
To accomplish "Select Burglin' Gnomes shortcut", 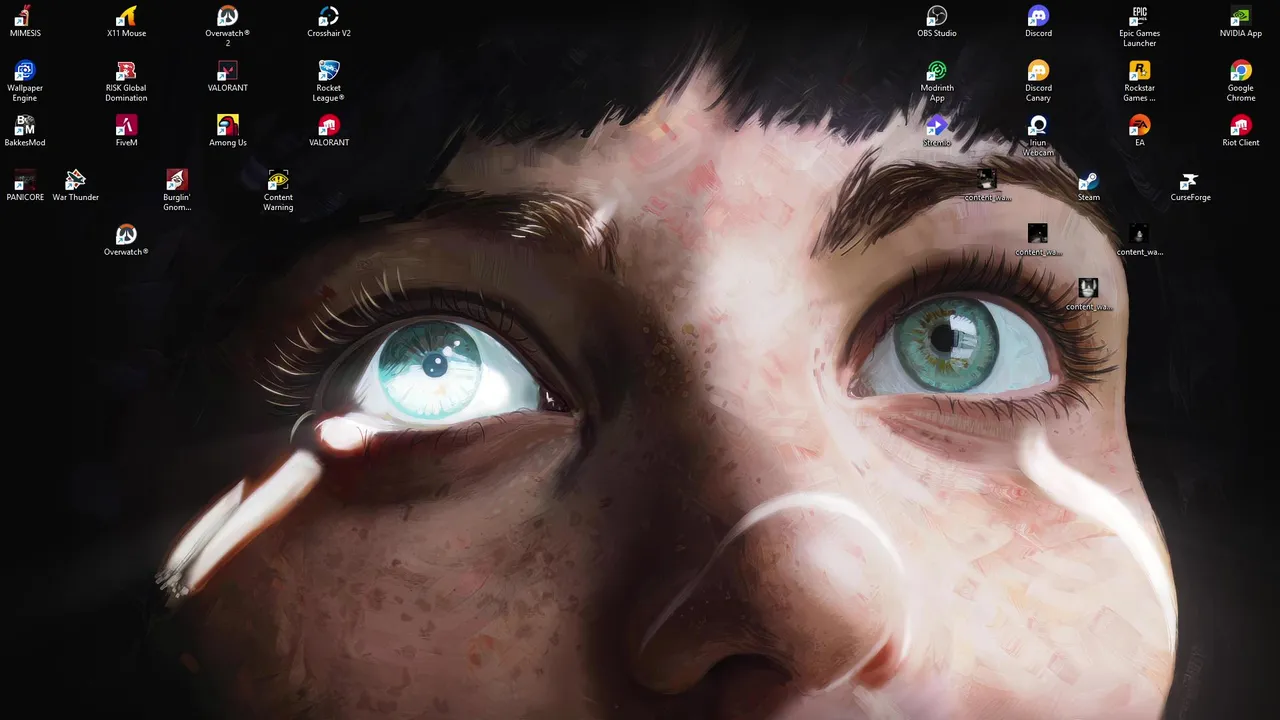I will 177,191.
